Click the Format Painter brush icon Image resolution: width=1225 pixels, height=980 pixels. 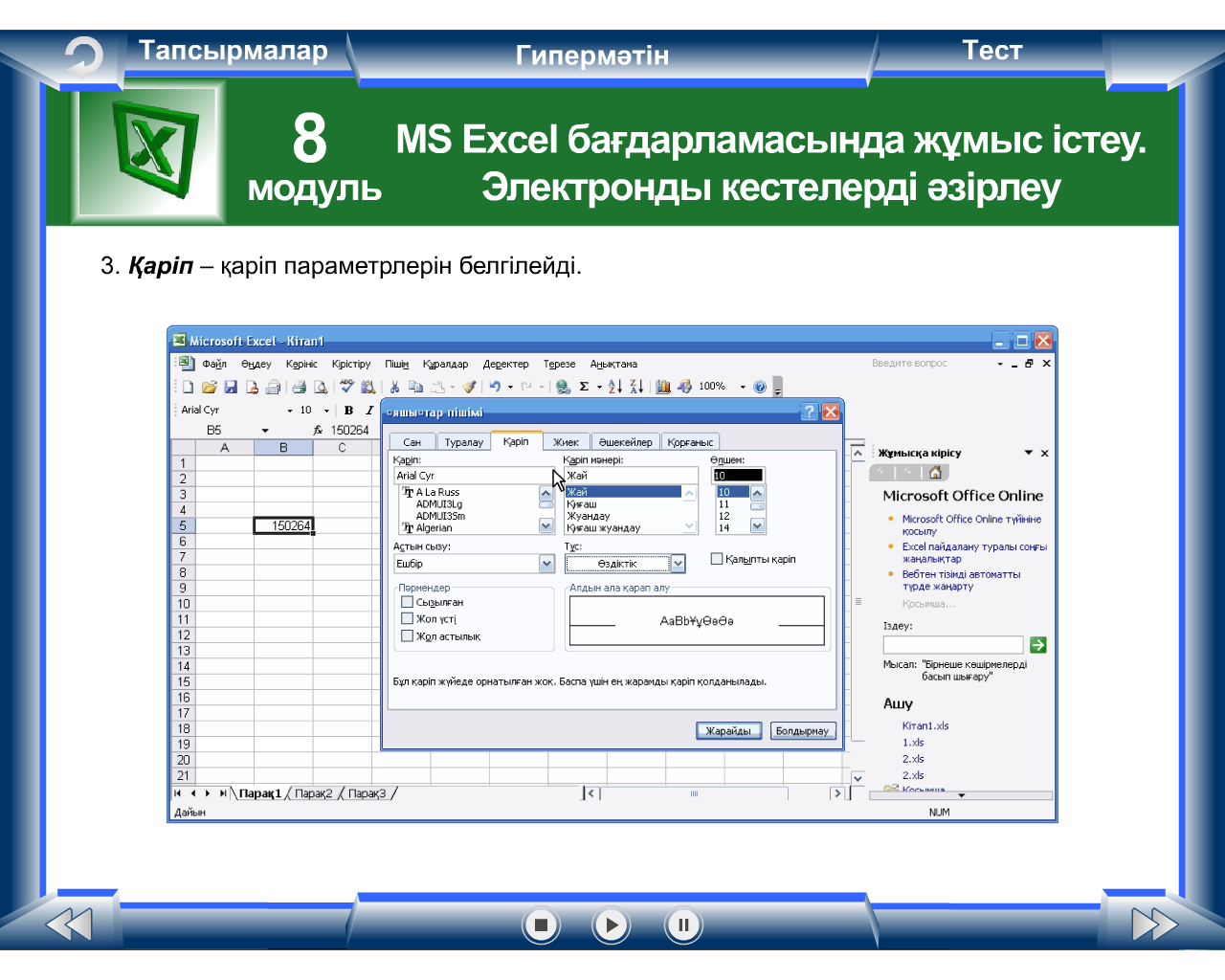click(469, 387)
